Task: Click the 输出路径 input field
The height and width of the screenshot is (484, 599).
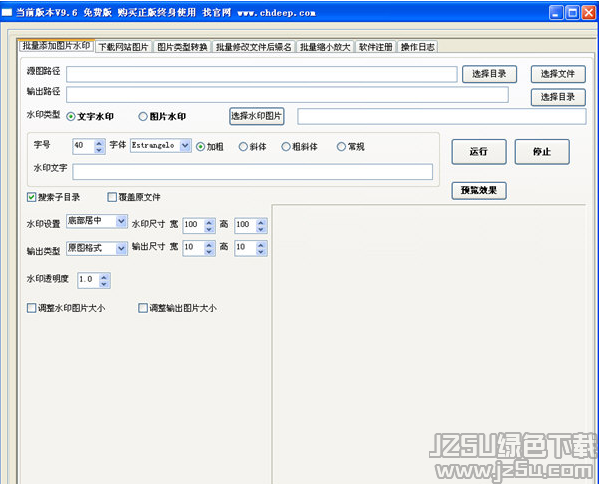Action: pyautogui.click(x=287, y=94)
